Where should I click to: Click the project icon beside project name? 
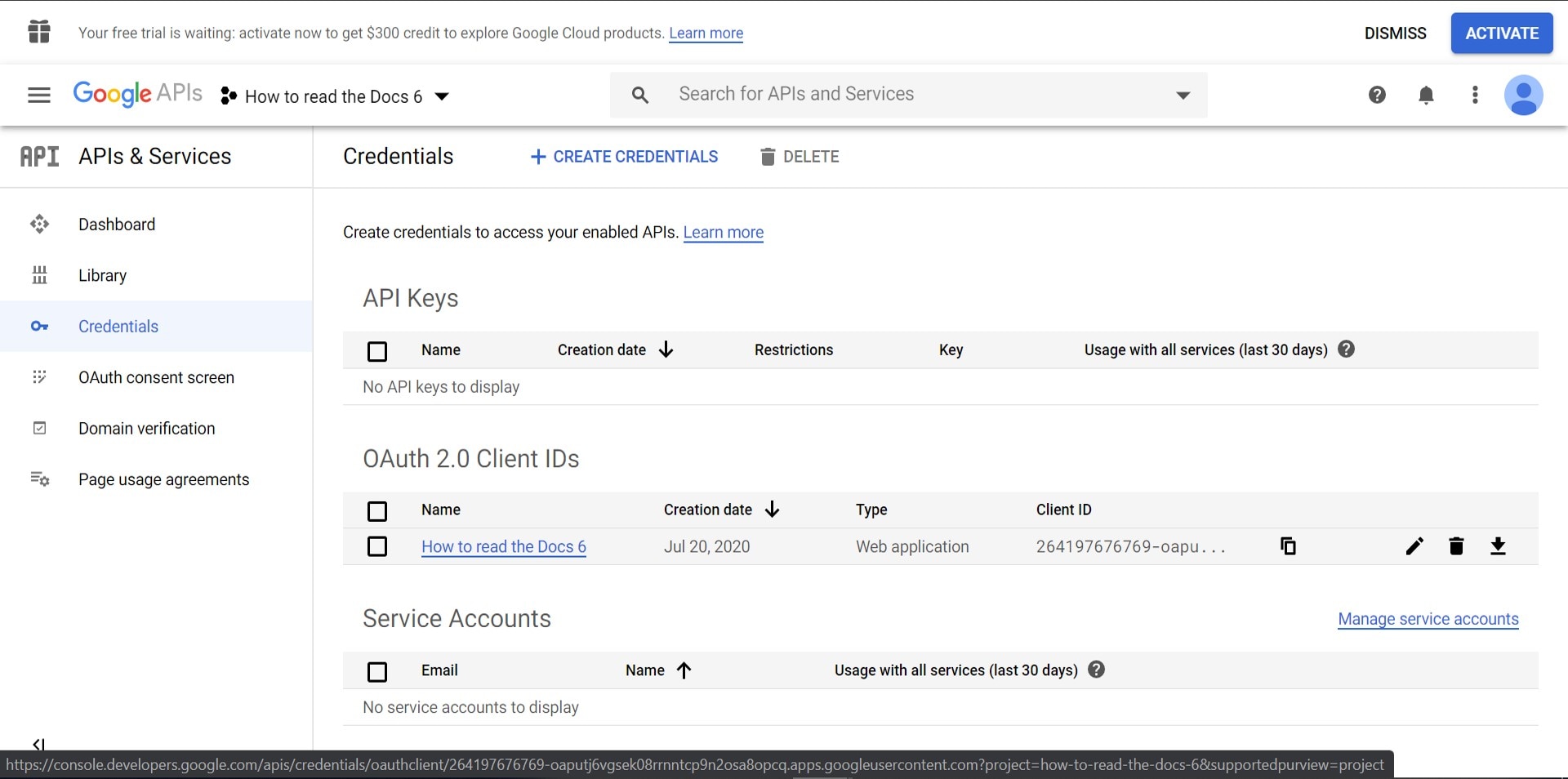[x=229, y=96]
